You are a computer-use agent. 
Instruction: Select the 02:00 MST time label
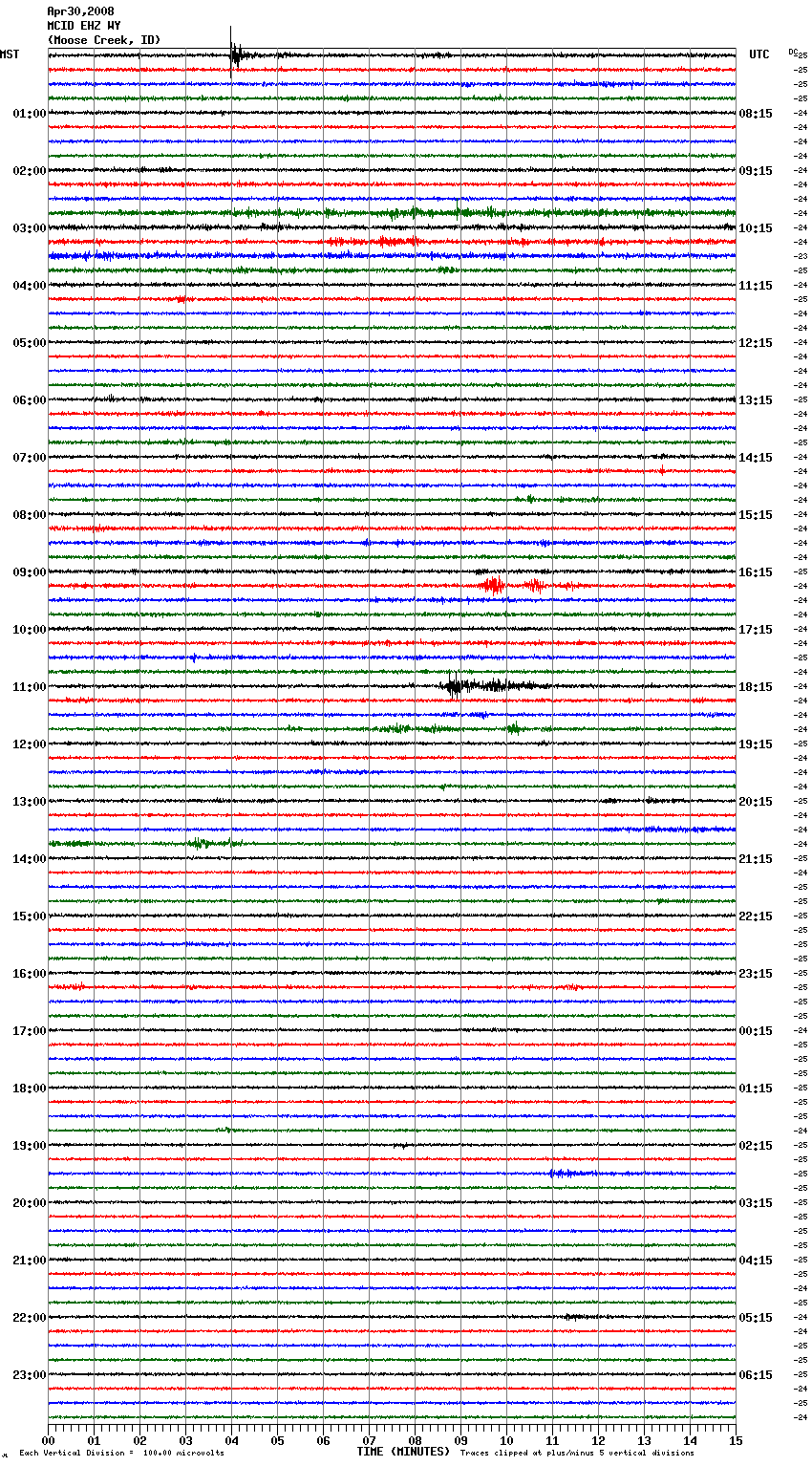[30, 171]
